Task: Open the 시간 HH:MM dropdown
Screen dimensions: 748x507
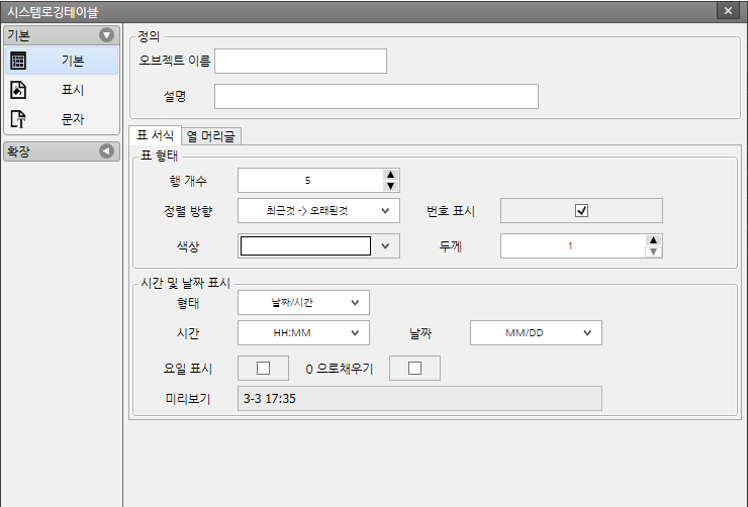Action: pyautogui.click(x=303, y=333)
